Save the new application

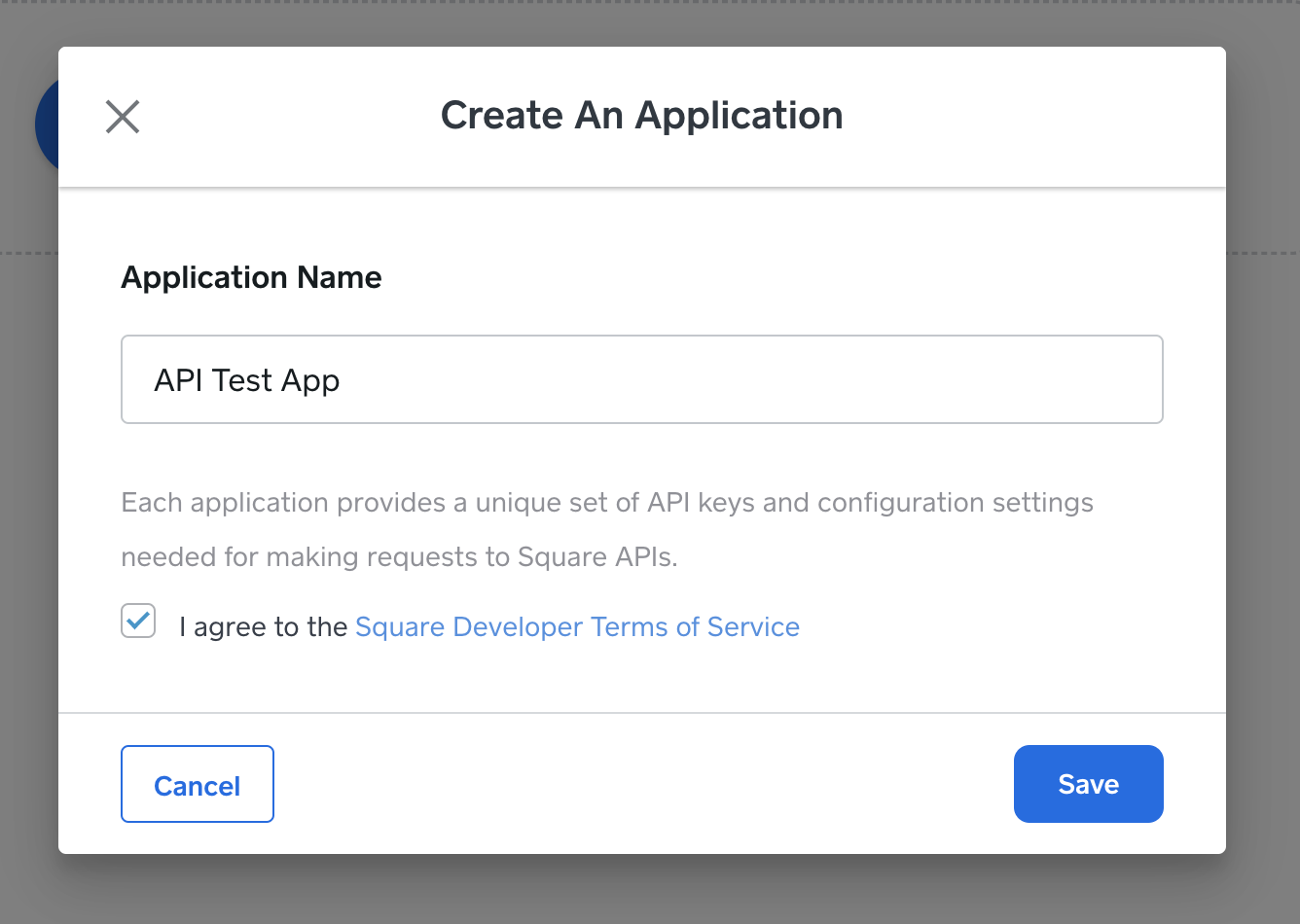click(x=1088, y=784)
